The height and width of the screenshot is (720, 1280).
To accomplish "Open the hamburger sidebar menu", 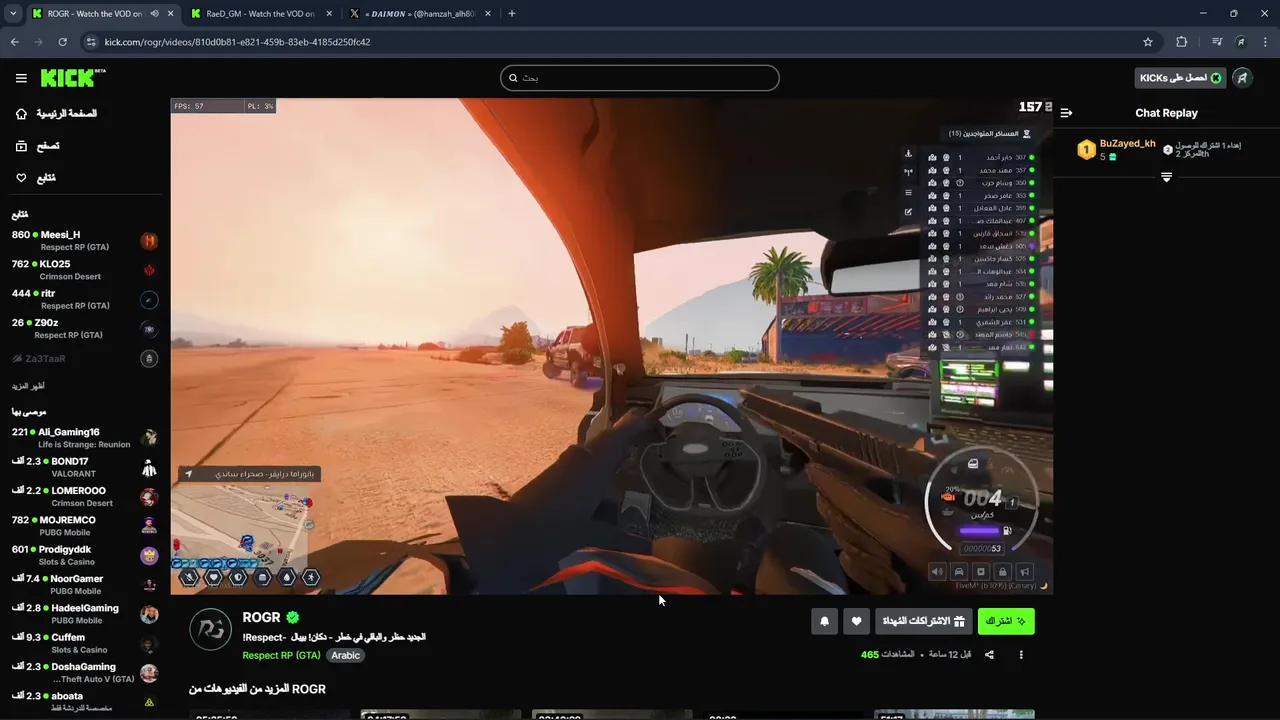I will (21, 78).
